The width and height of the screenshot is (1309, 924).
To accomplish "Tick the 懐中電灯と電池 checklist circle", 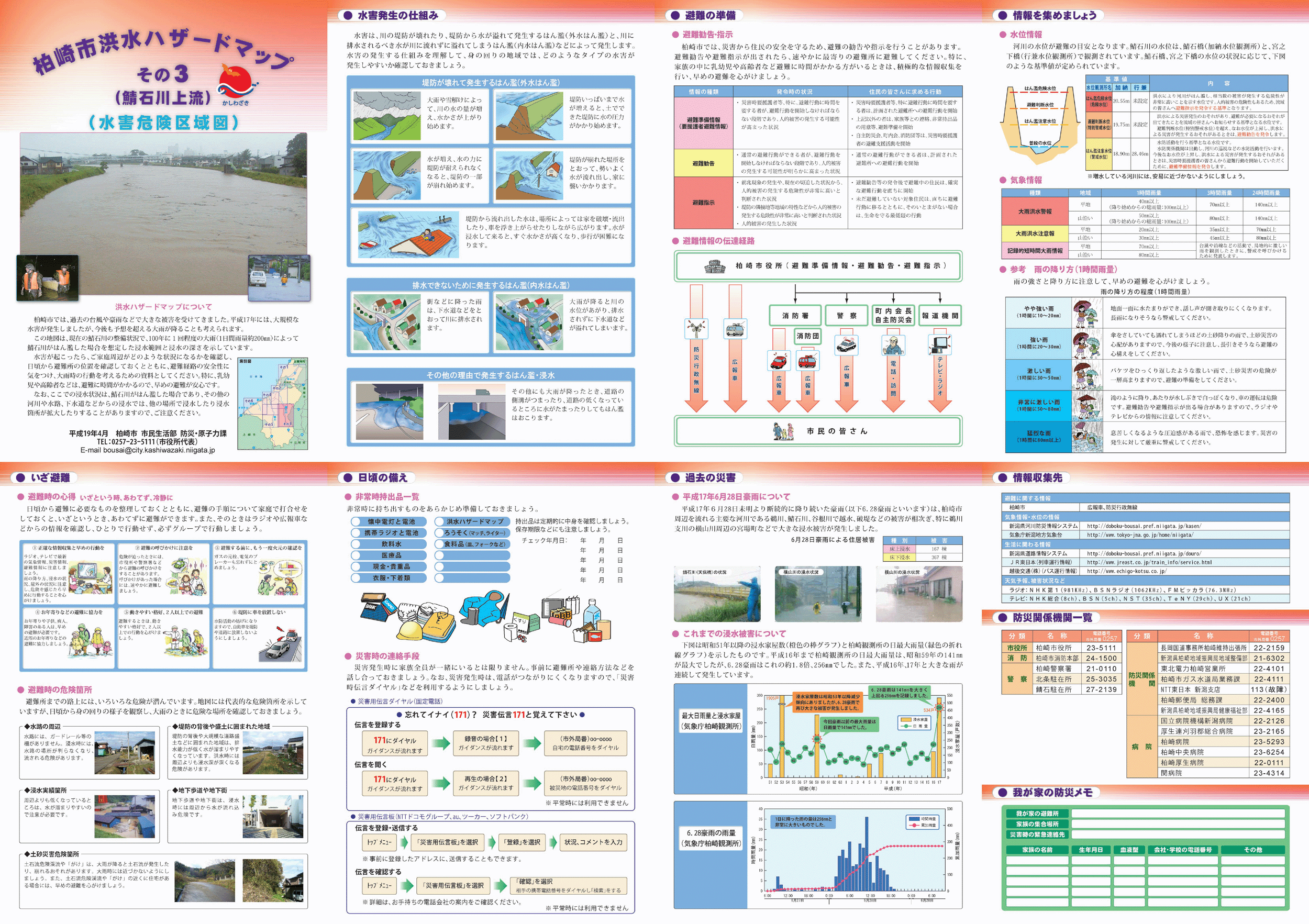I will [x=356, y=521].
